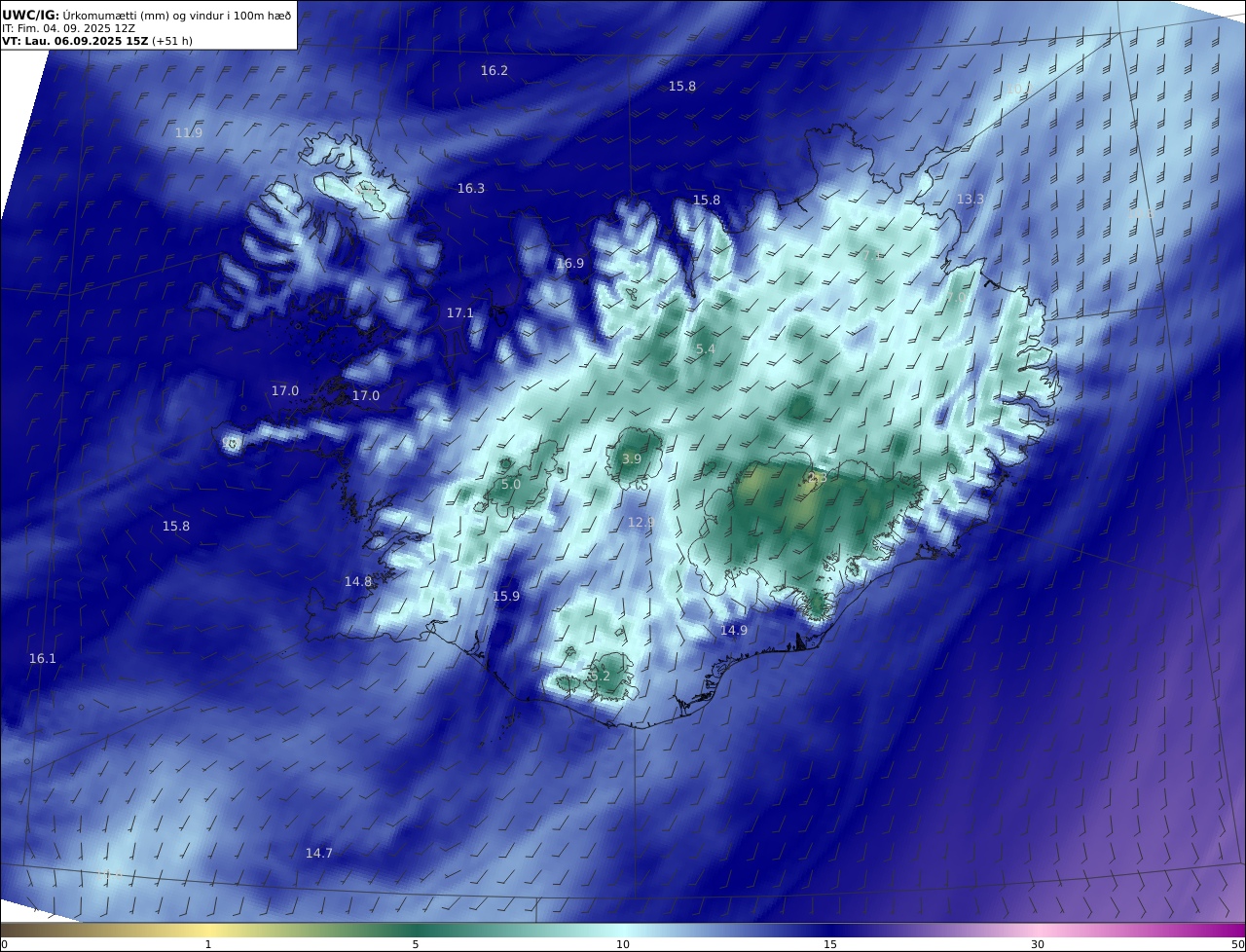
Task: Click the colorbar tick label 10
Action: point(623,944)
